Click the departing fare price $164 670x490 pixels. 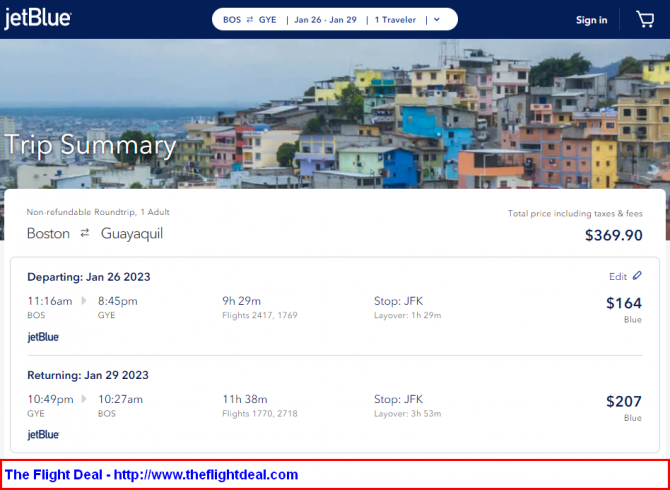click(x=624, y=303)
